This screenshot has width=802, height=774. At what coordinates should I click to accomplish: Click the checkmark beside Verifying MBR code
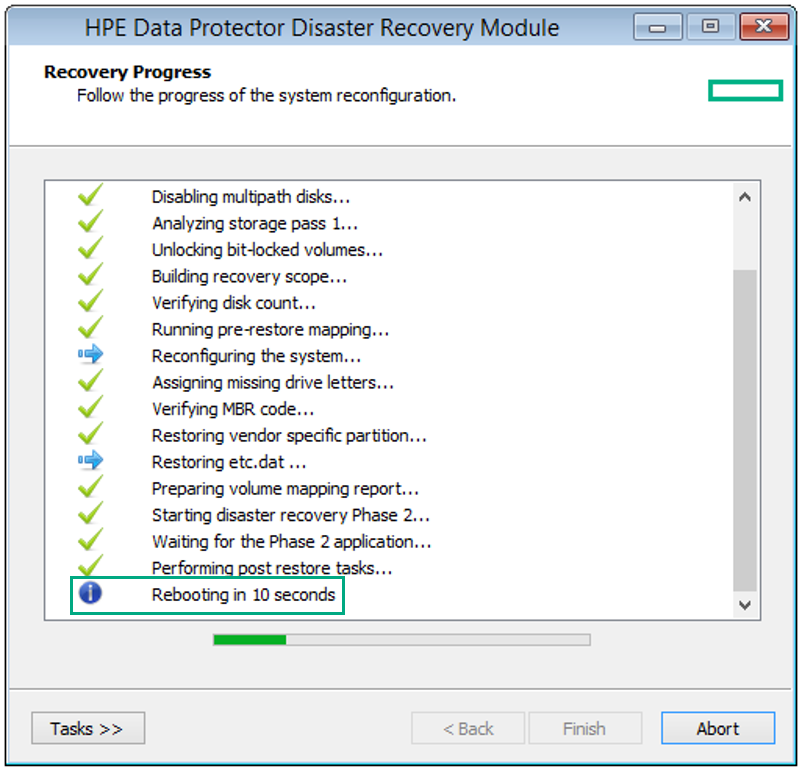click(91, 407)
